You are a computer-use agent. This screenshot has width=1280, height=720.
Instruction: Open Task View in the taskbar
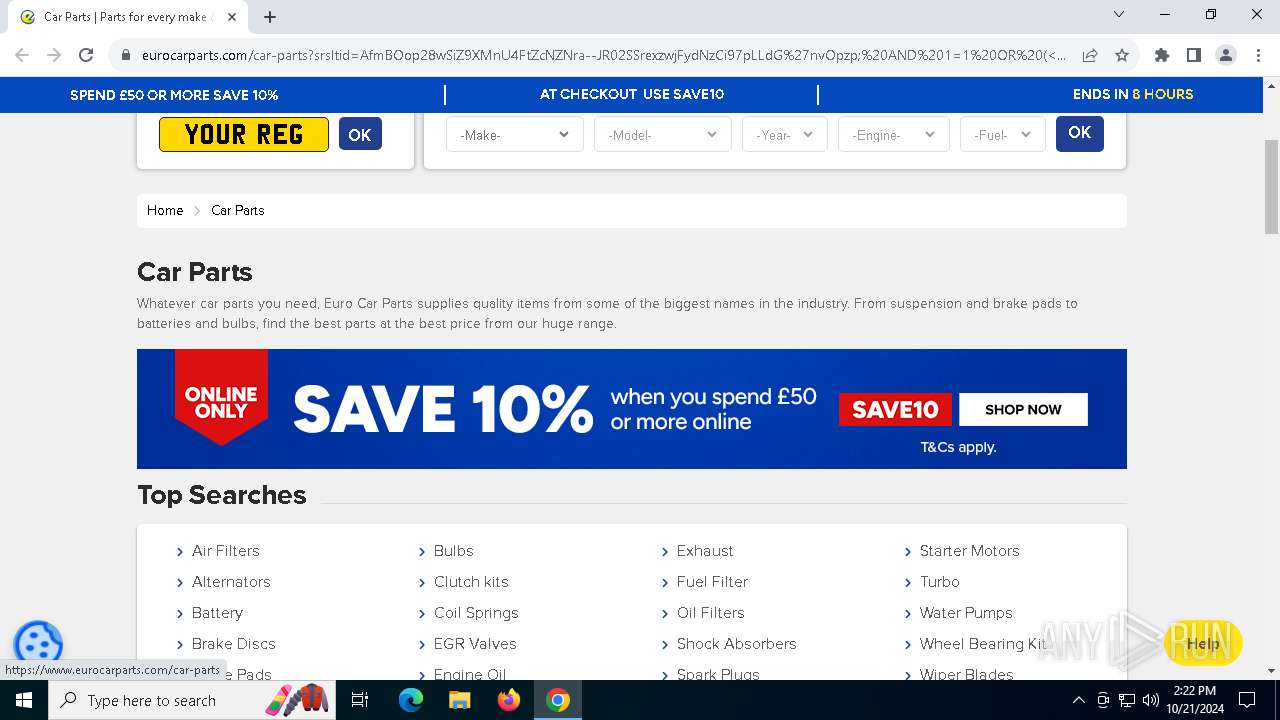(360, 700)
